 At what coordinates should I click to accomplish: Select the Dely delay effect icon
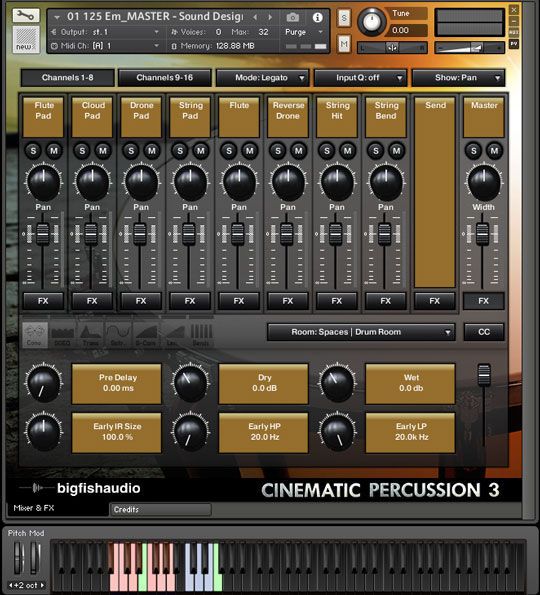pyautogui.click(x=118, y=335)
